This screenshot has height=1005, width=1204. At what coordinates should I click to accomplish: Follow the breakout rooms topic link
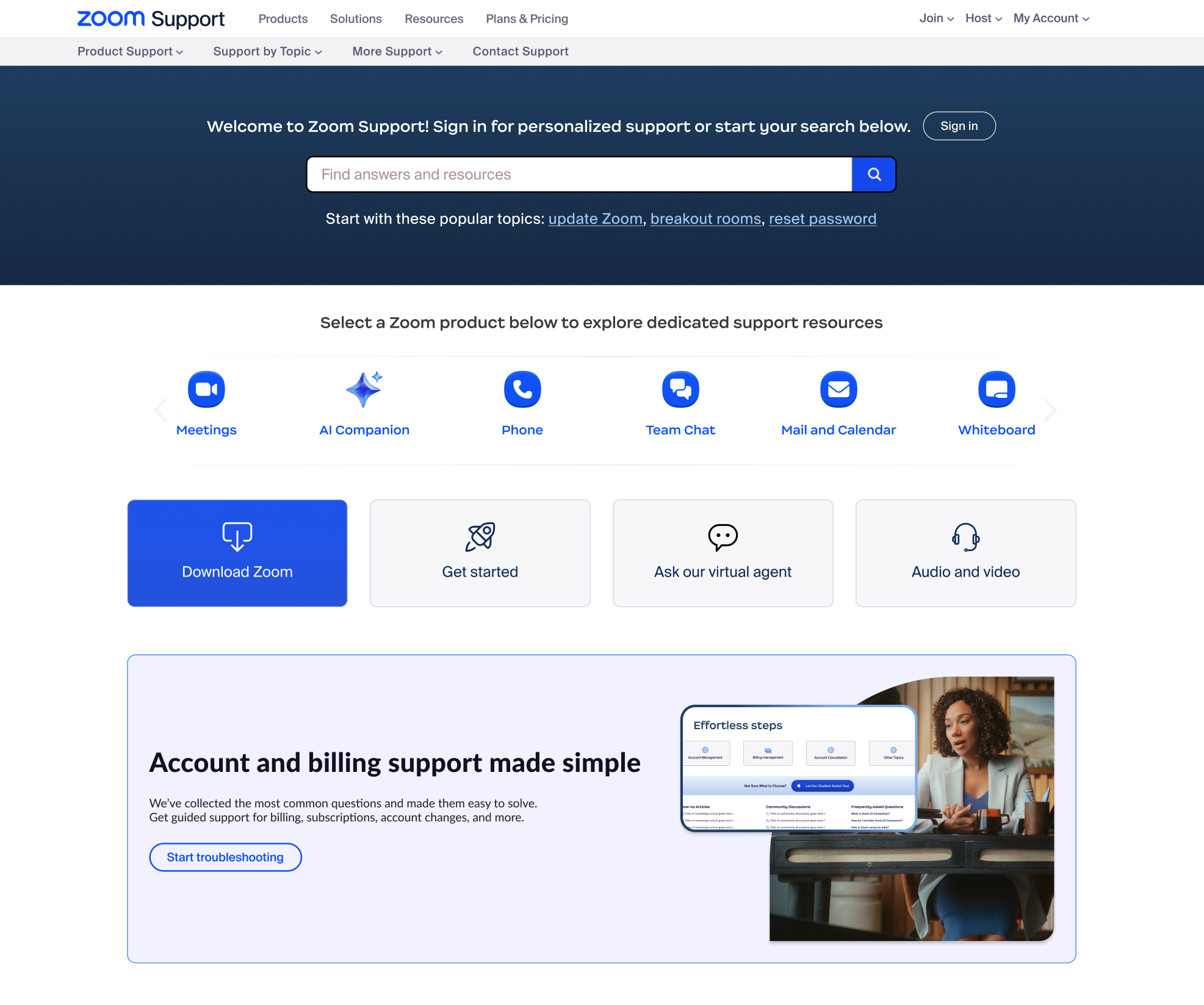point(705,218)
